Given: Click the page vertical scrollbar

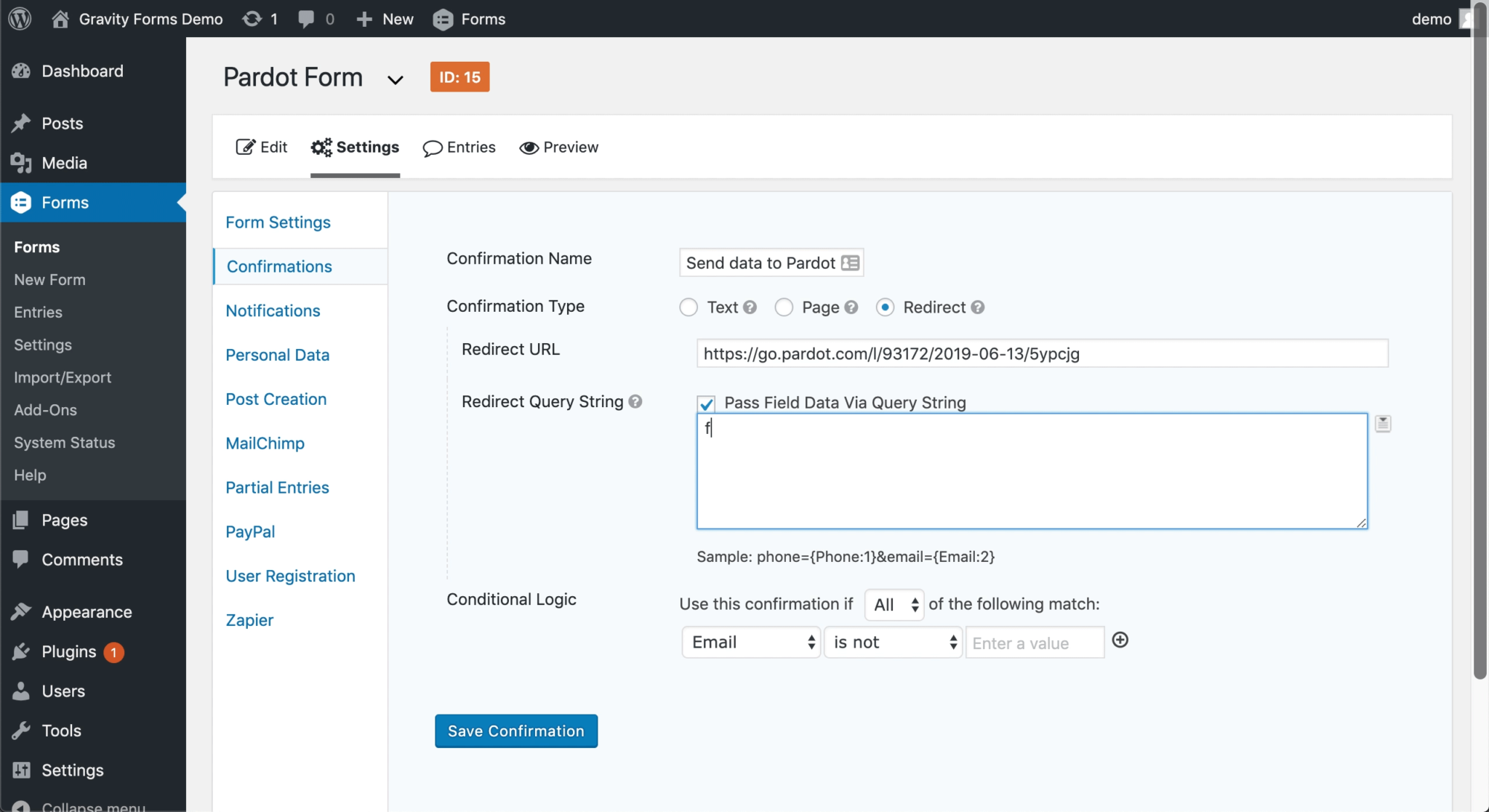Looking at the screenshot, I should pos(1480,342).
